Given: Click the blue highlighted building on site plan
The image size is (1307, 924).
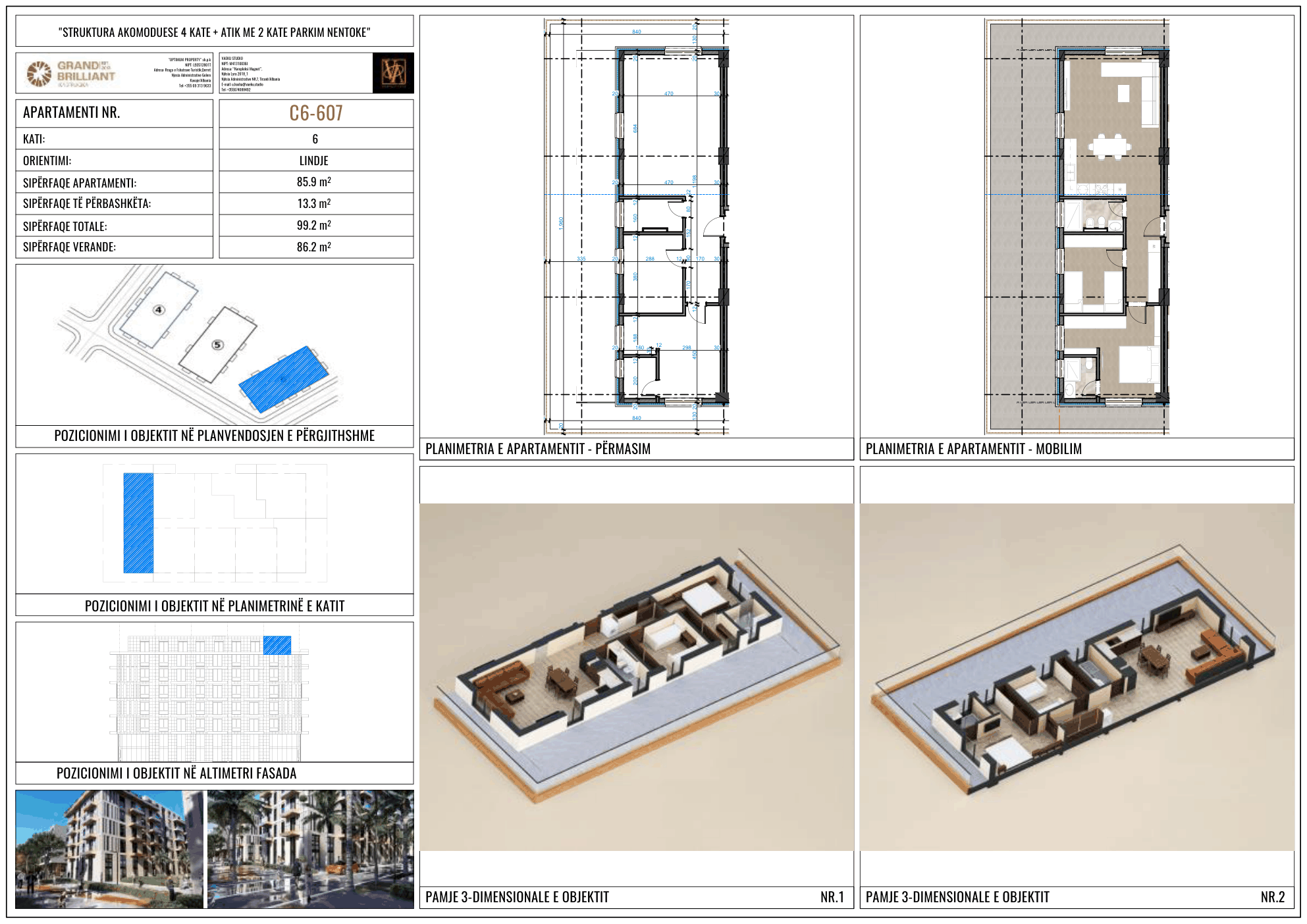Looking at the screenshot, I should pos(283,379).
